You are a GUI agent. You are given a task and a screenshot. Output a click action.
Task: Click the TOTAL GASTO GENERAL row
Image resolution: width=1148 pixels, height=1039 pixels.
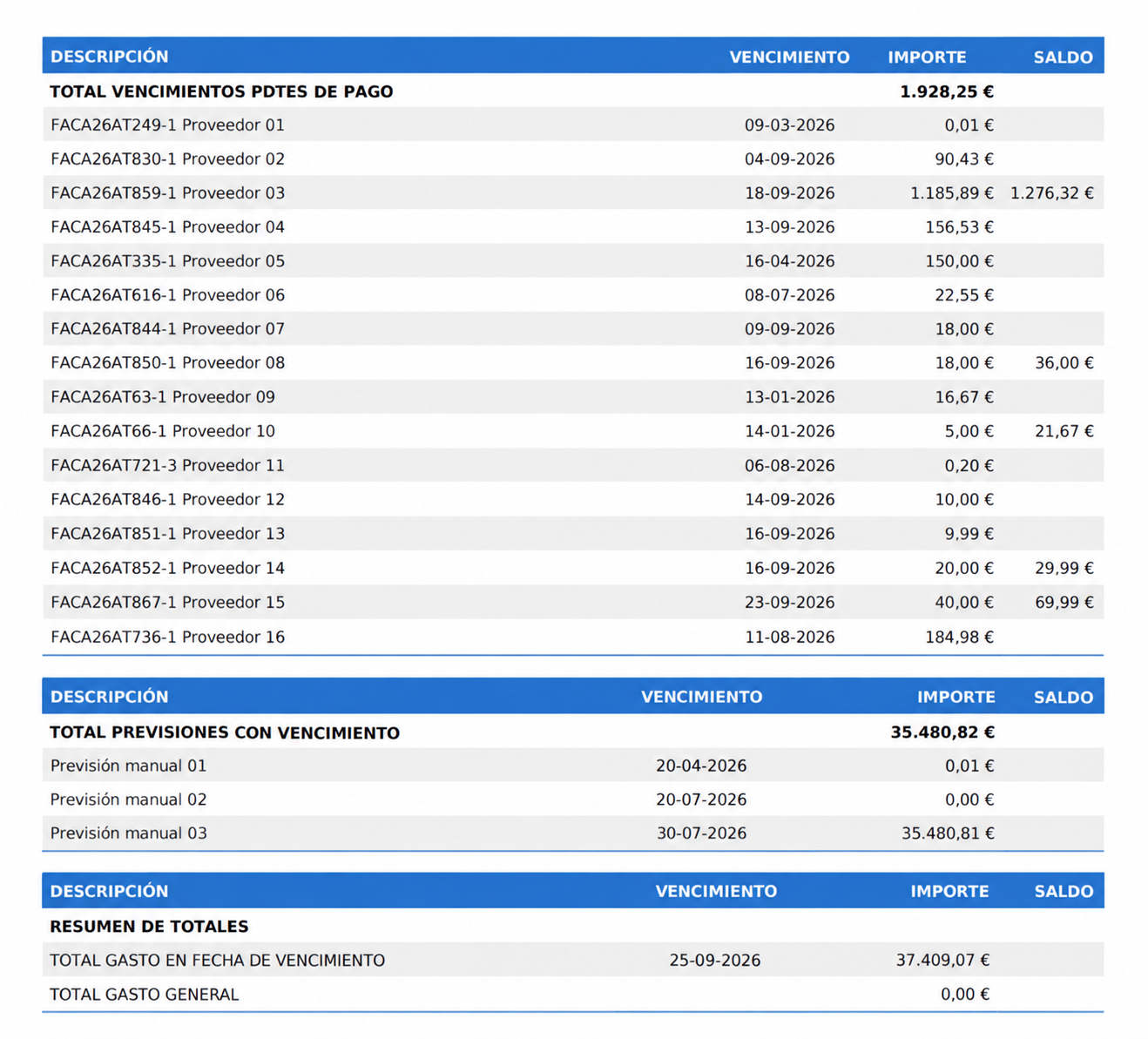pos(573,994)
